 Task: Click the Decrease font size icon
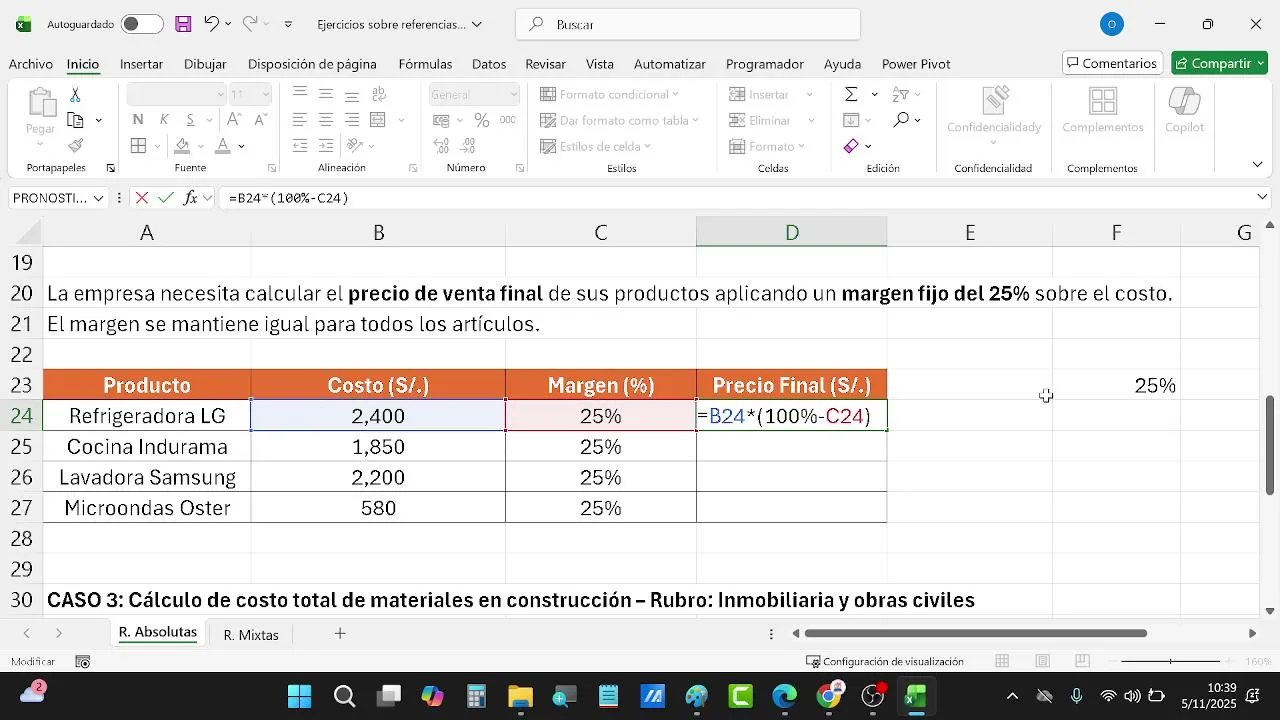point(261,120)
